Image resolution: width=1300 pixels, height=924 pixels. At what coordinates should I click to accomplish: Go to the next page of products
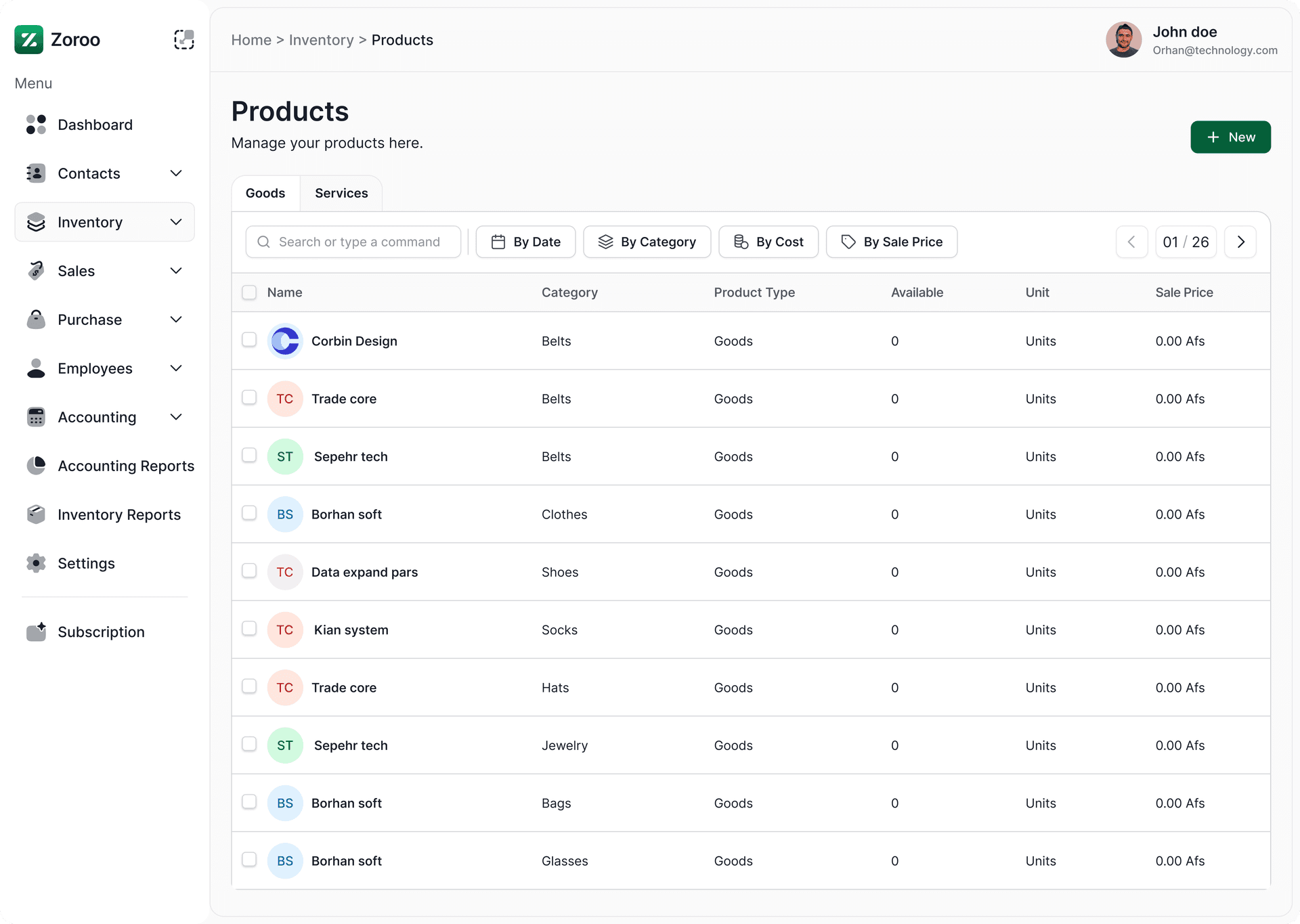1240,241
